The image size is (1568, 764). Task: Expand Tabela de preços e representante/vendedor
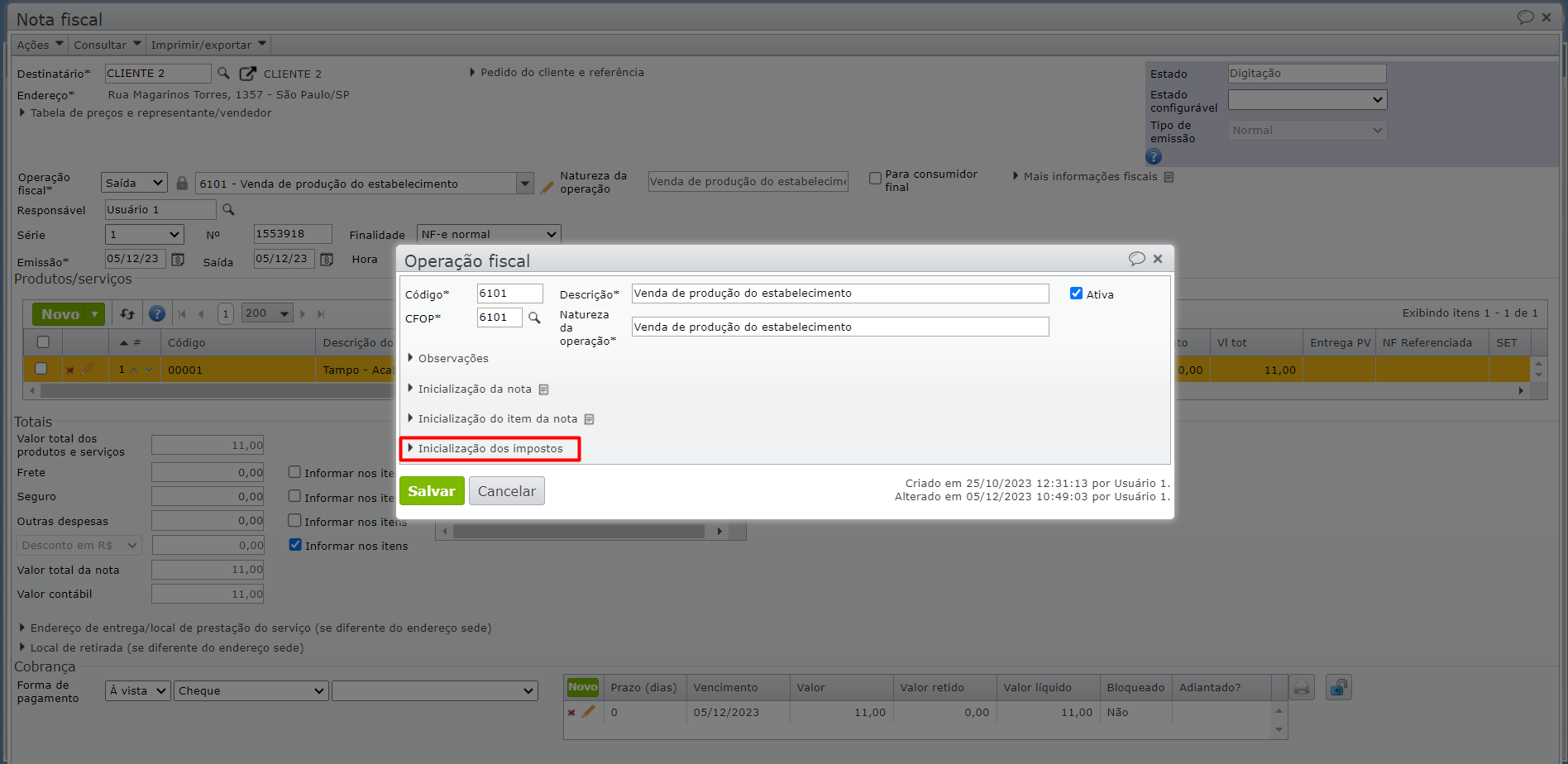click(x=146, y=113)
